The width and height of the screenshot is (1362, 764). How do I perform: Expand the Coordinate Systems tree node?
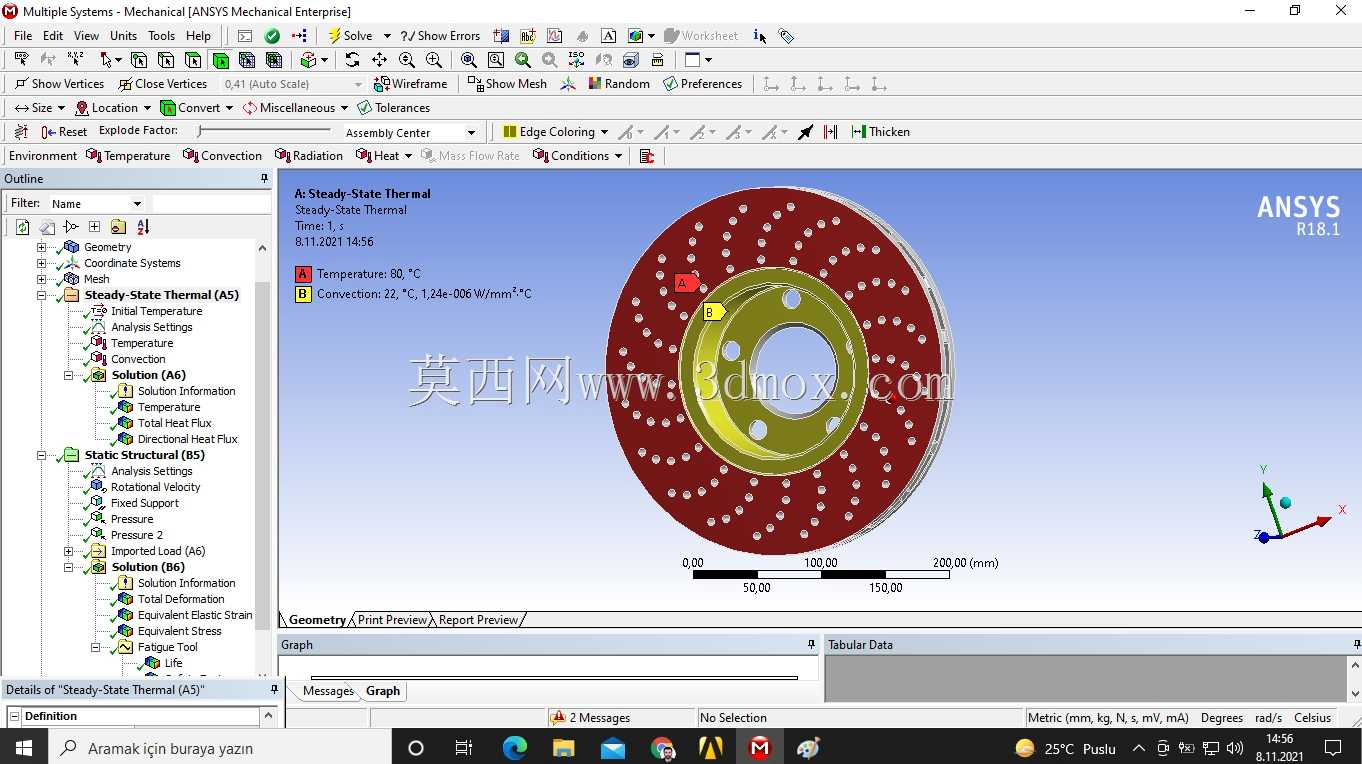[x=42, y=263]
